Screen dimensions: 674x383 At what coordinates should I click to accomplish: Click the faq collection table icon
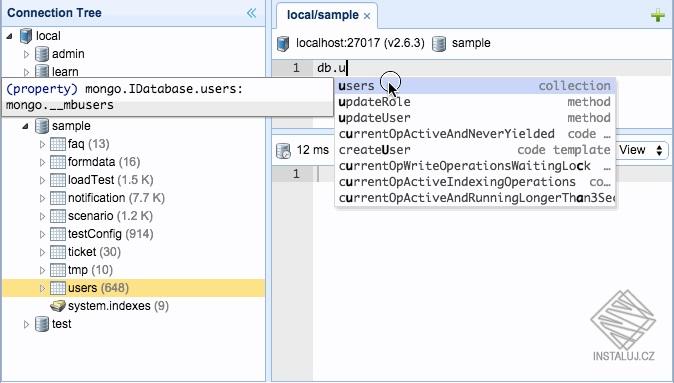58,144
